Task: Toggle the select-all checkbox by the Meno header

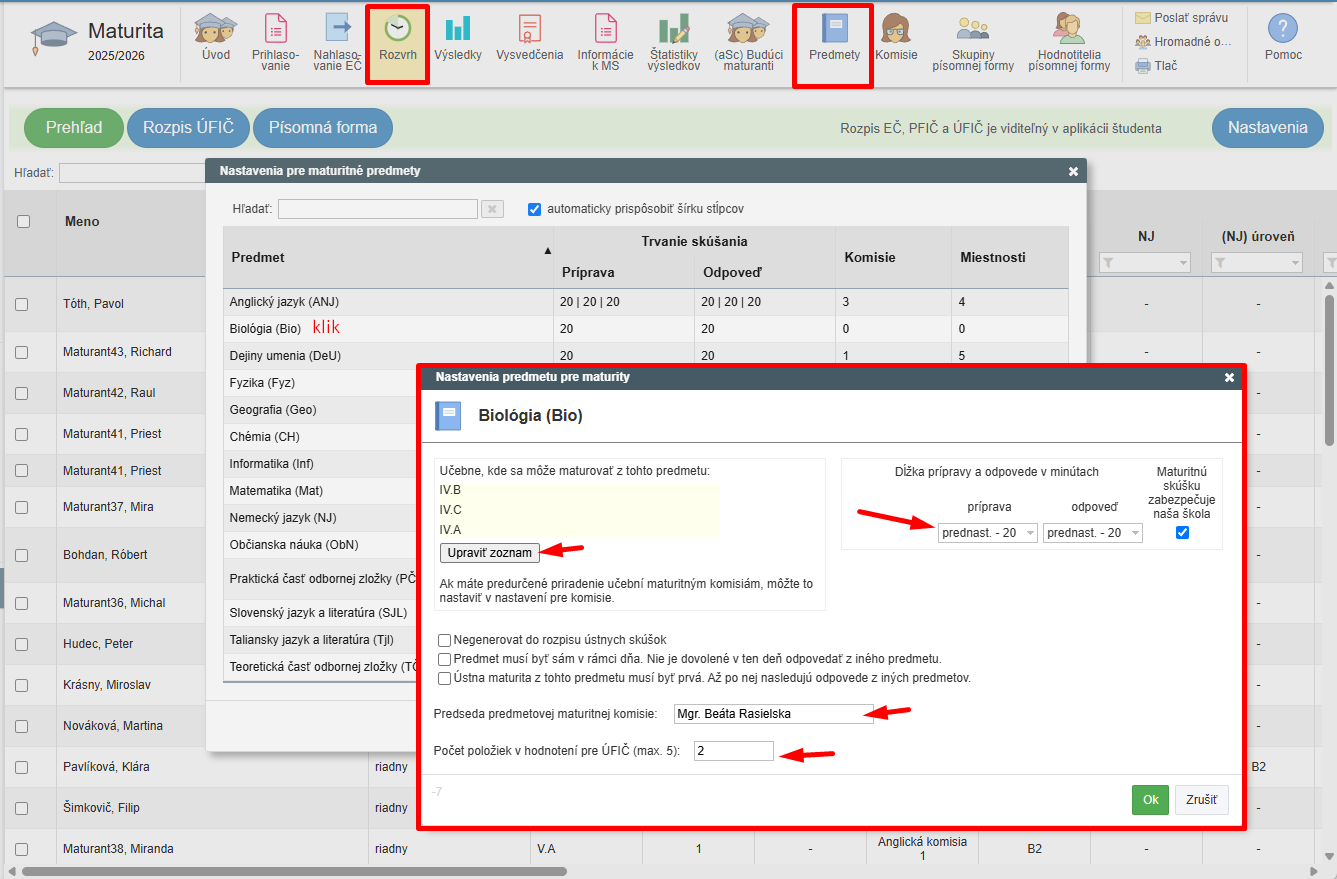Action: pos(23,222)
